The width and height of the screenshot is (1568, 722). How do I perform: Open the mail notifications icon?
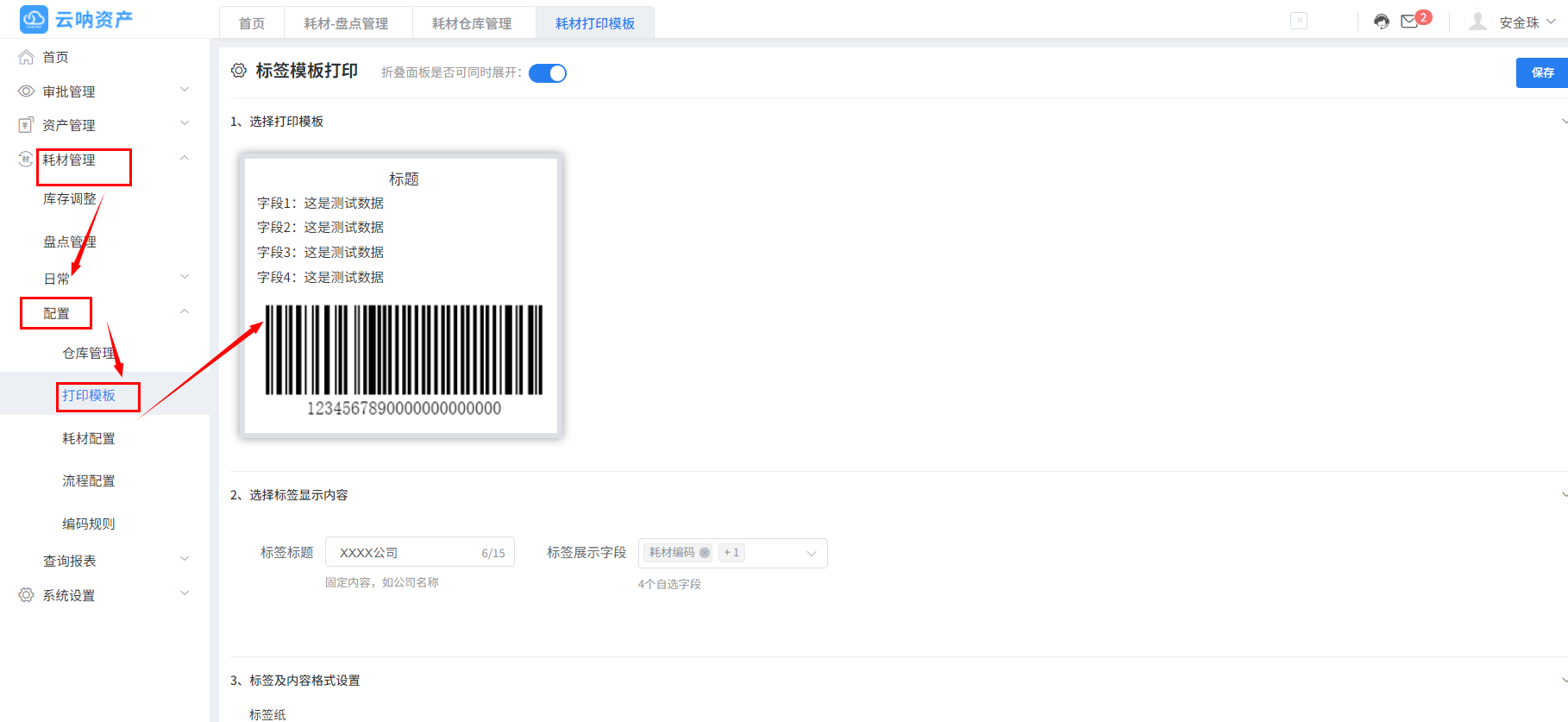tap(1409, 22)
